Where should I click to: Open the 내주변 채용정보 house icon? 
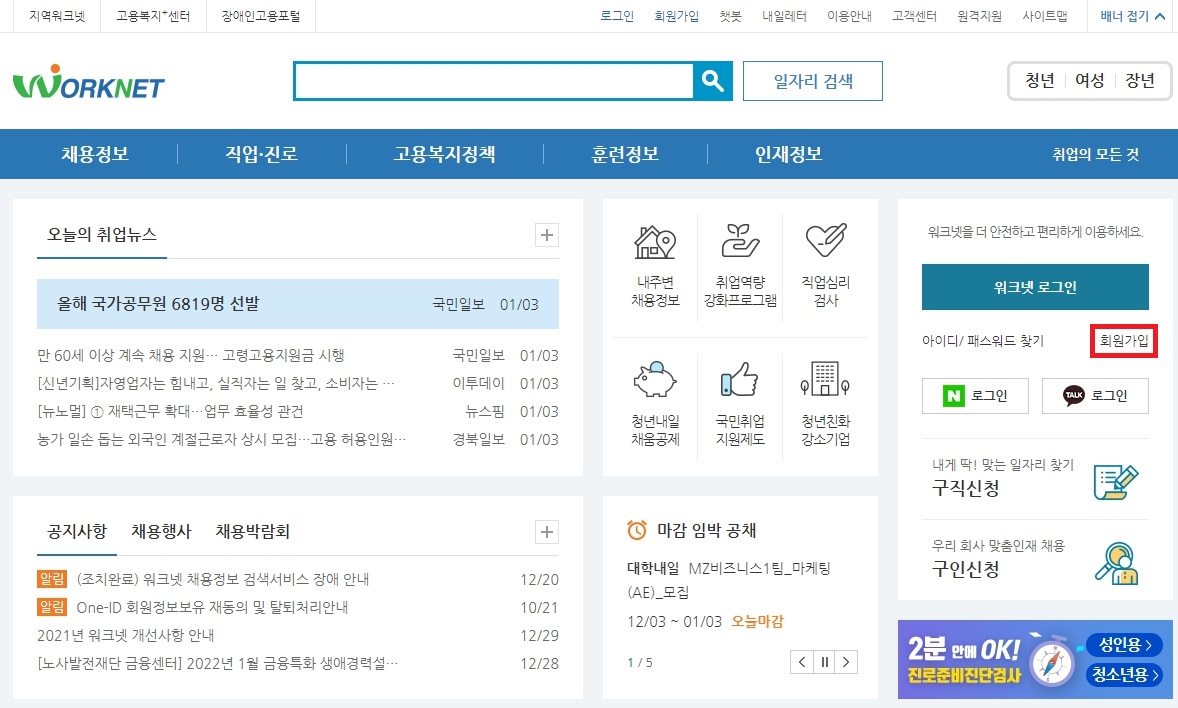click(654, 242)
